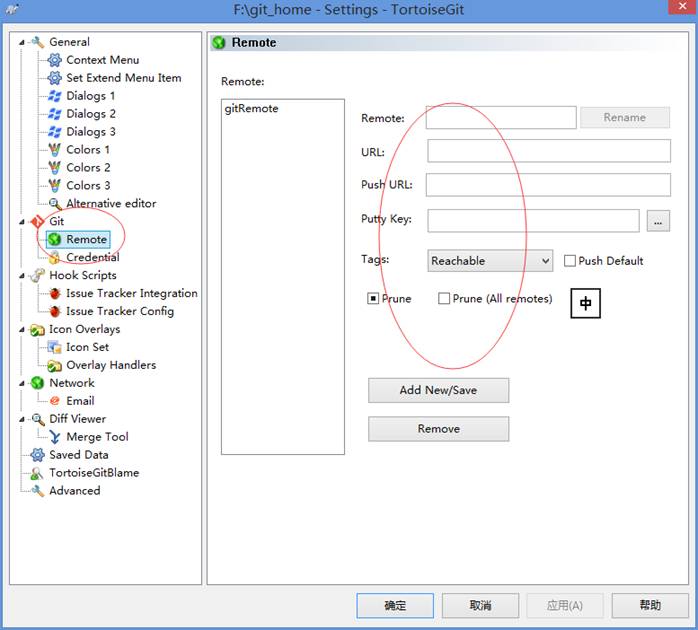Click the Colors 3 palette icon
The height and width of the screenshot is (630, 698).
coord(54,185)
